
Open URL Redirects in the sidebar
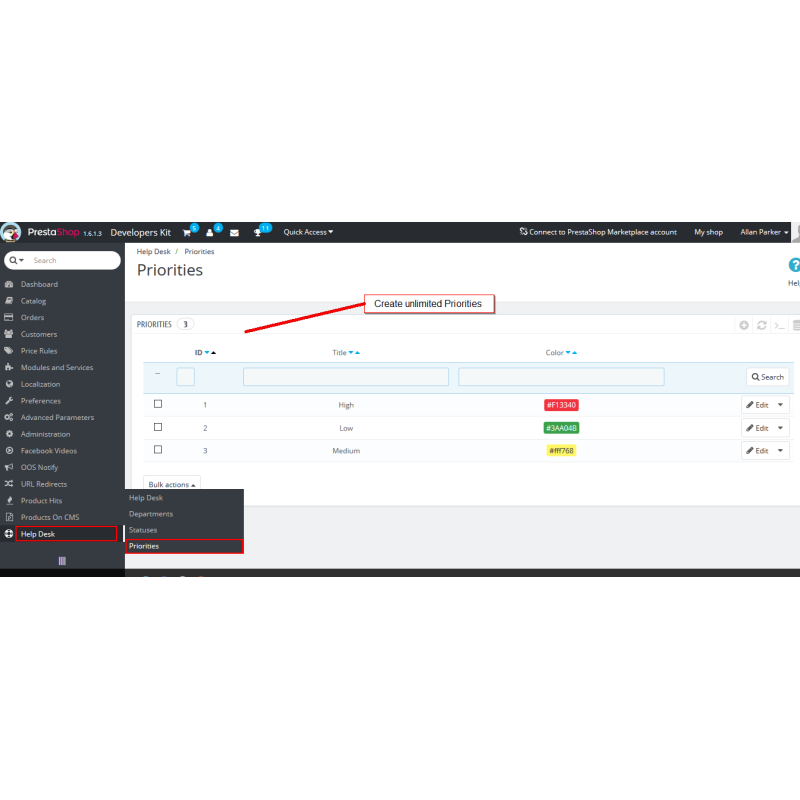[x=44, y=484]
